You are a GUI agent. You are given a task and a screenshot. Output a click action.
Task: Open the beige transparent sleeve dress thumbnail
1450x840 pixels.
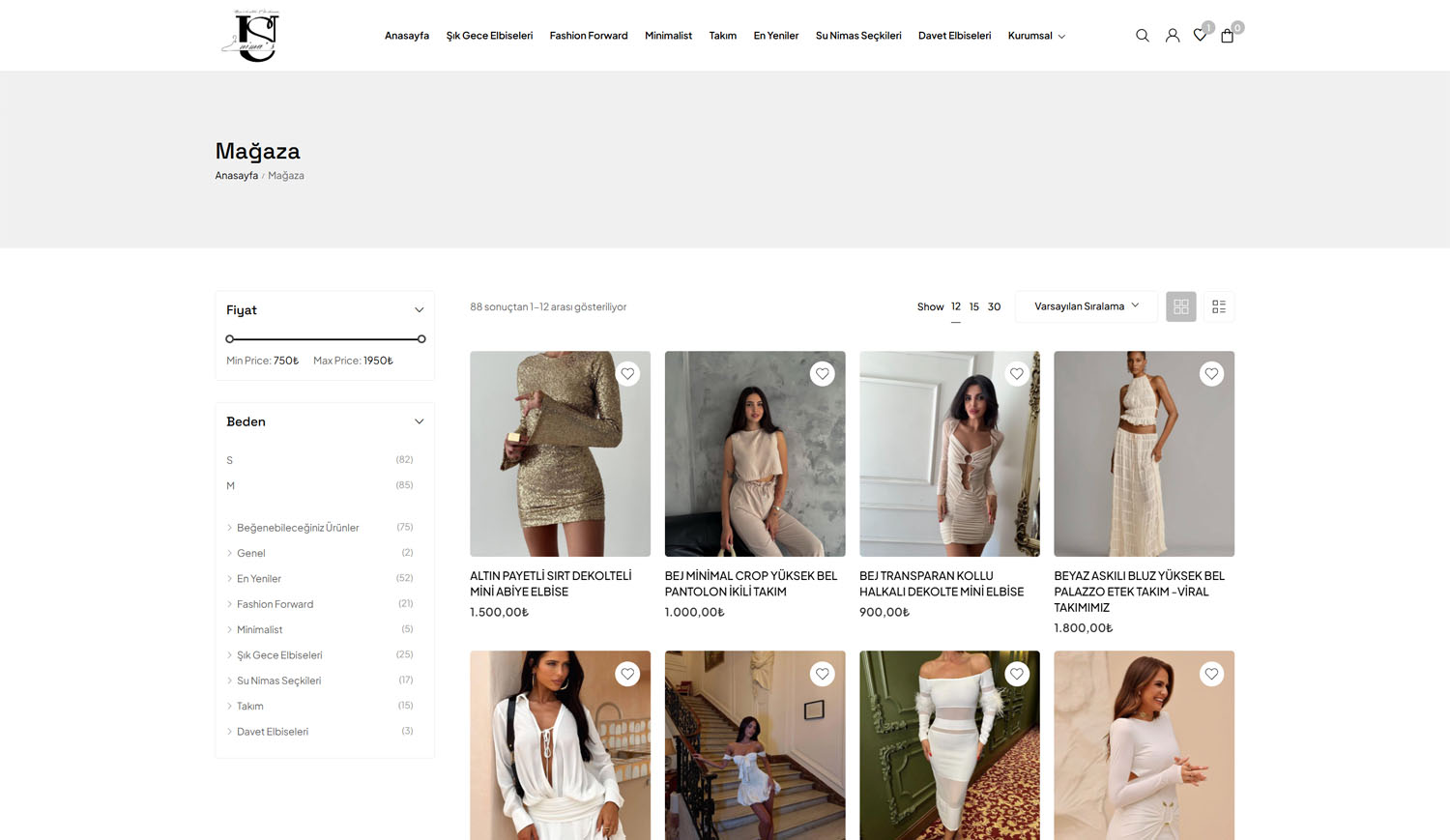[949, 453]
